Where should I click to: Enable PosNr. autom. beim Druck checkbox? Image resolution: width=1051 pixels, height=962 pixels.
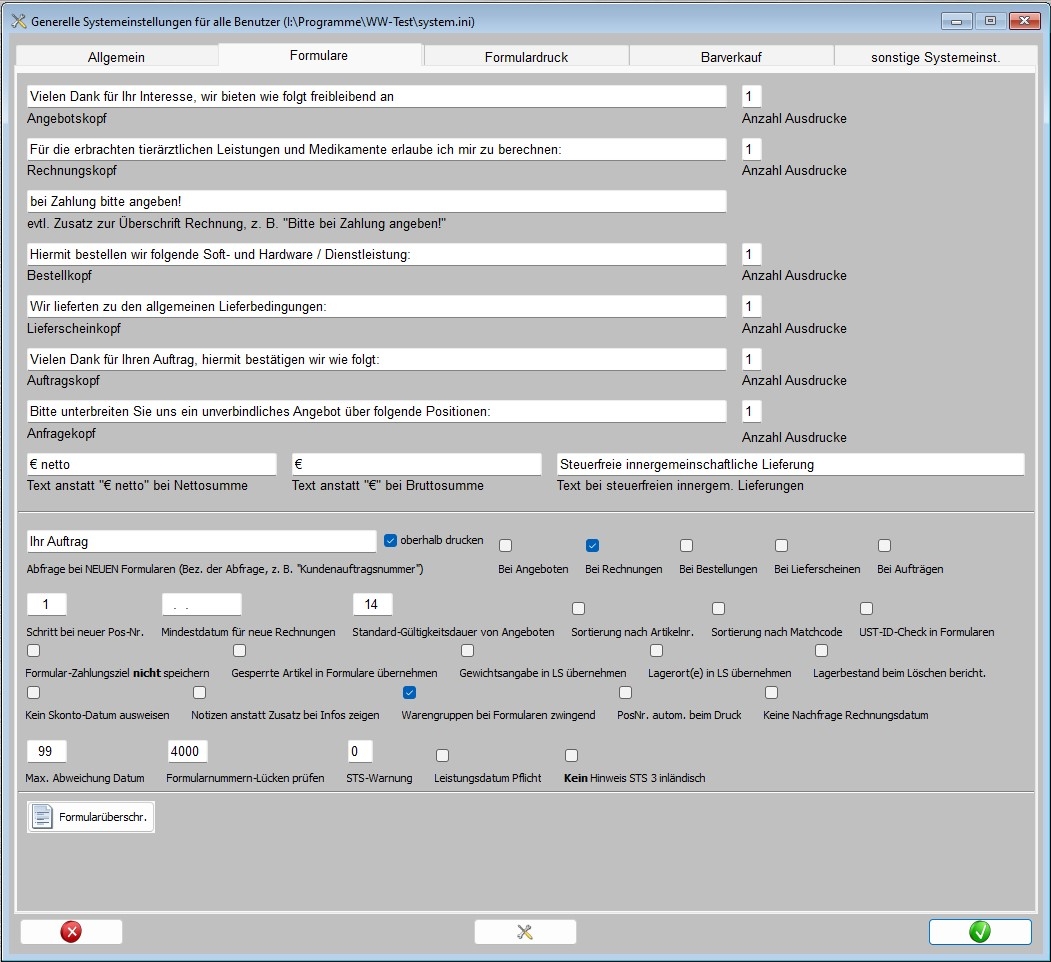pyautogui.click(x=625, y=693)
